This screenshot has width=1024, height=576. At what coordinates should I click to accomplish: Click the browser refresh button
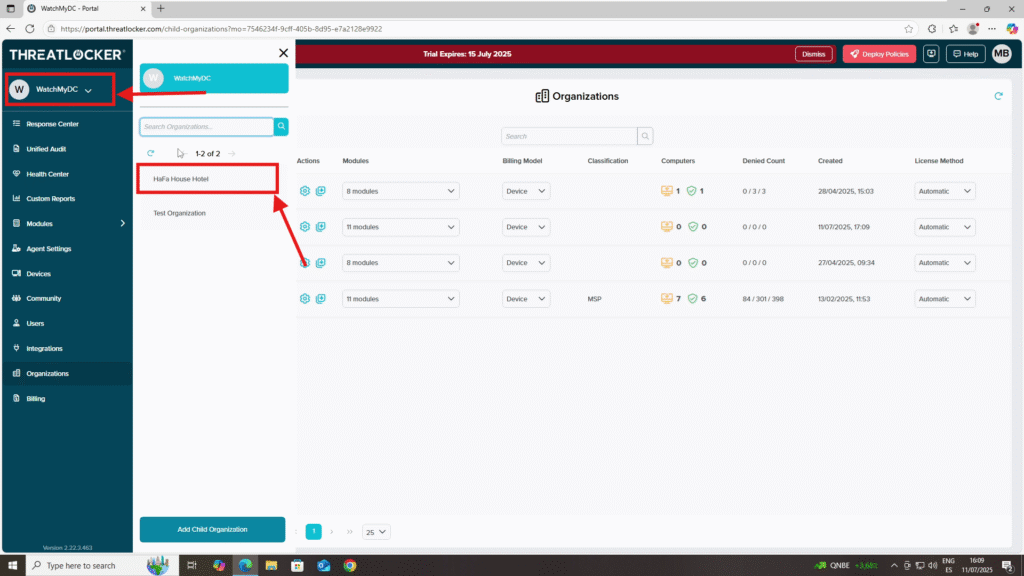30,29
